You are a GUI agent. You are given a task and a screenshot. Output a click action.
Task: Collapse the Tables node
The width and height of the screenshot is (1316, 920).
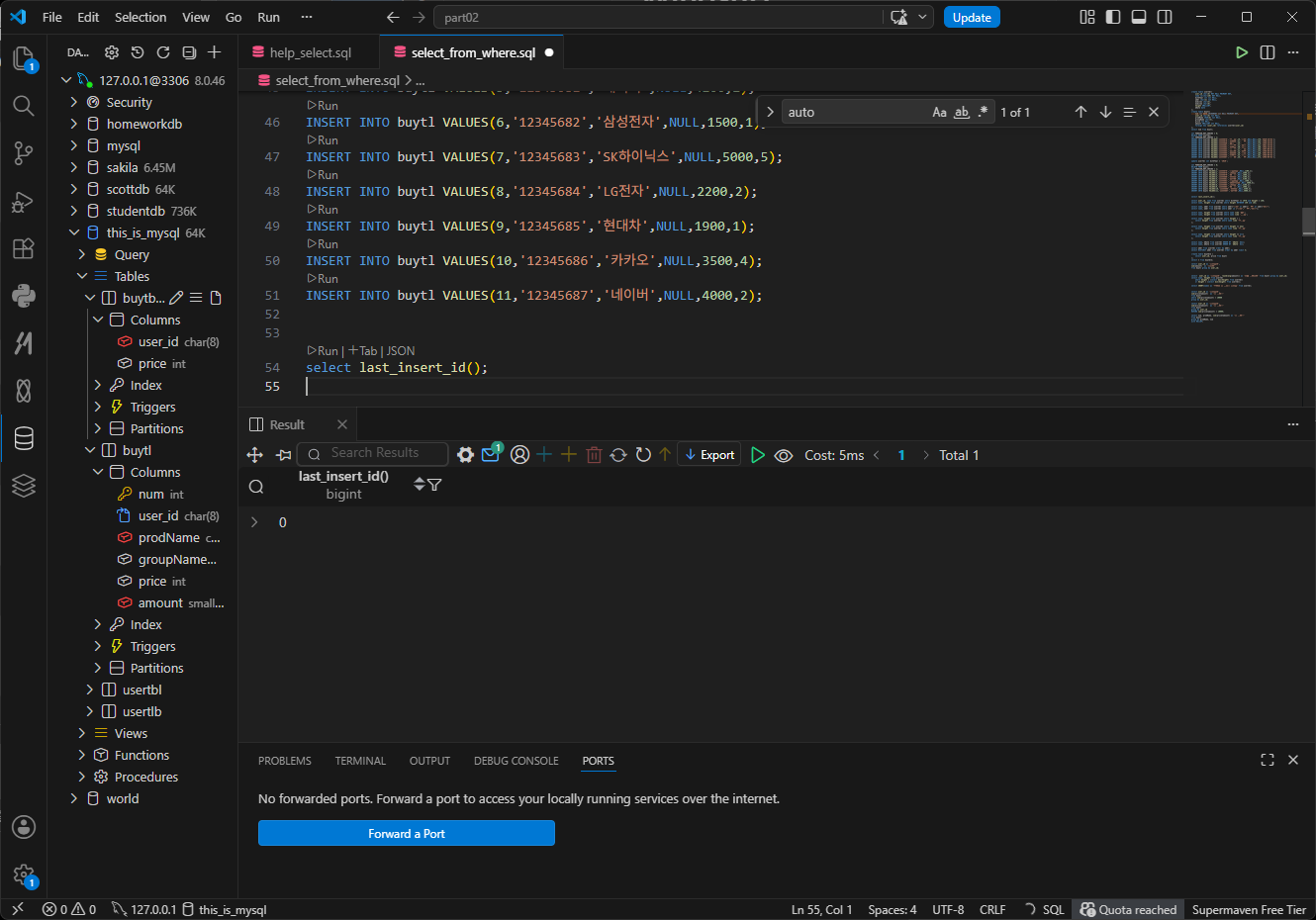[81, 276]
